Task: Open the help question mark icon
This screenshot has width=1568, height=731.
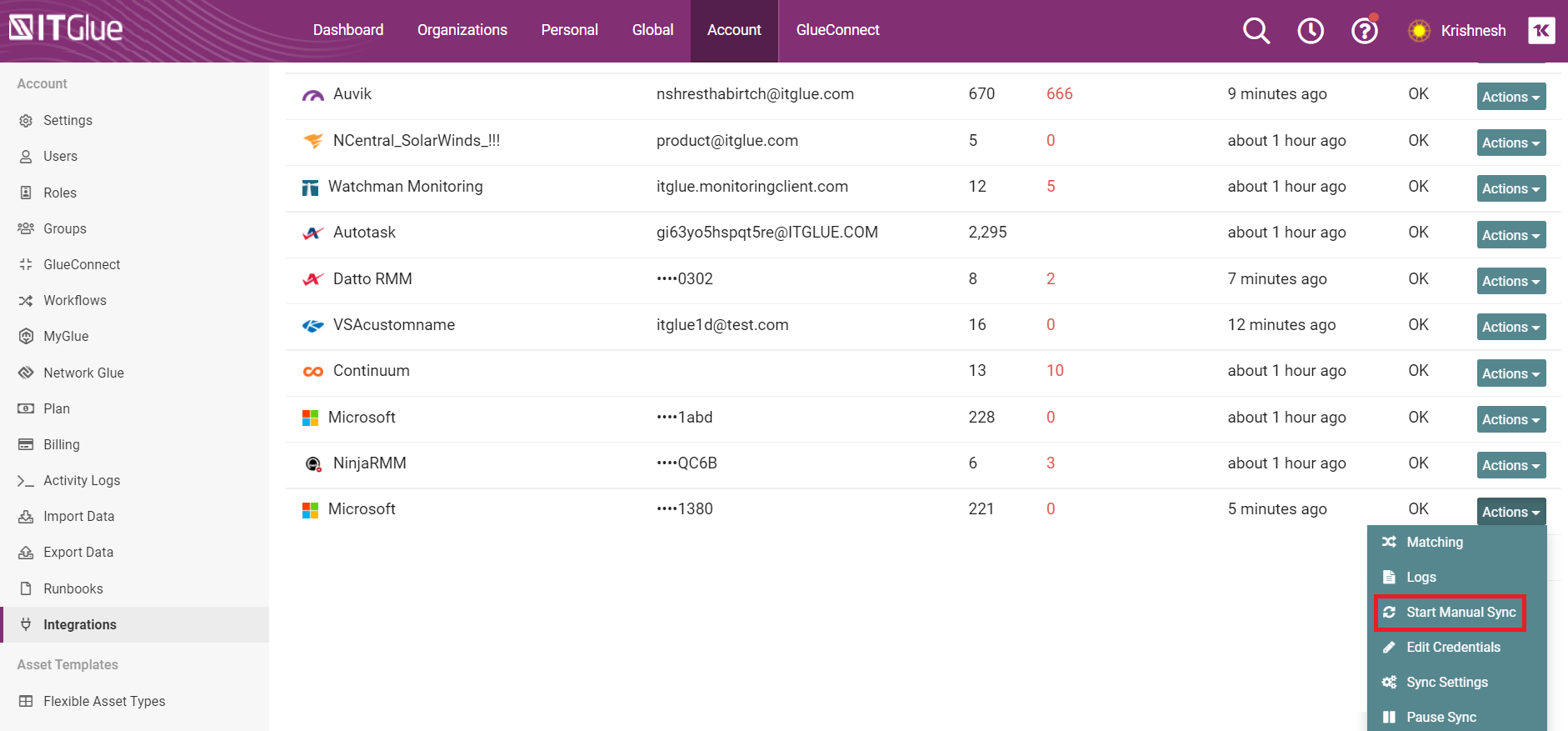Action: (x=1365, y=31)
